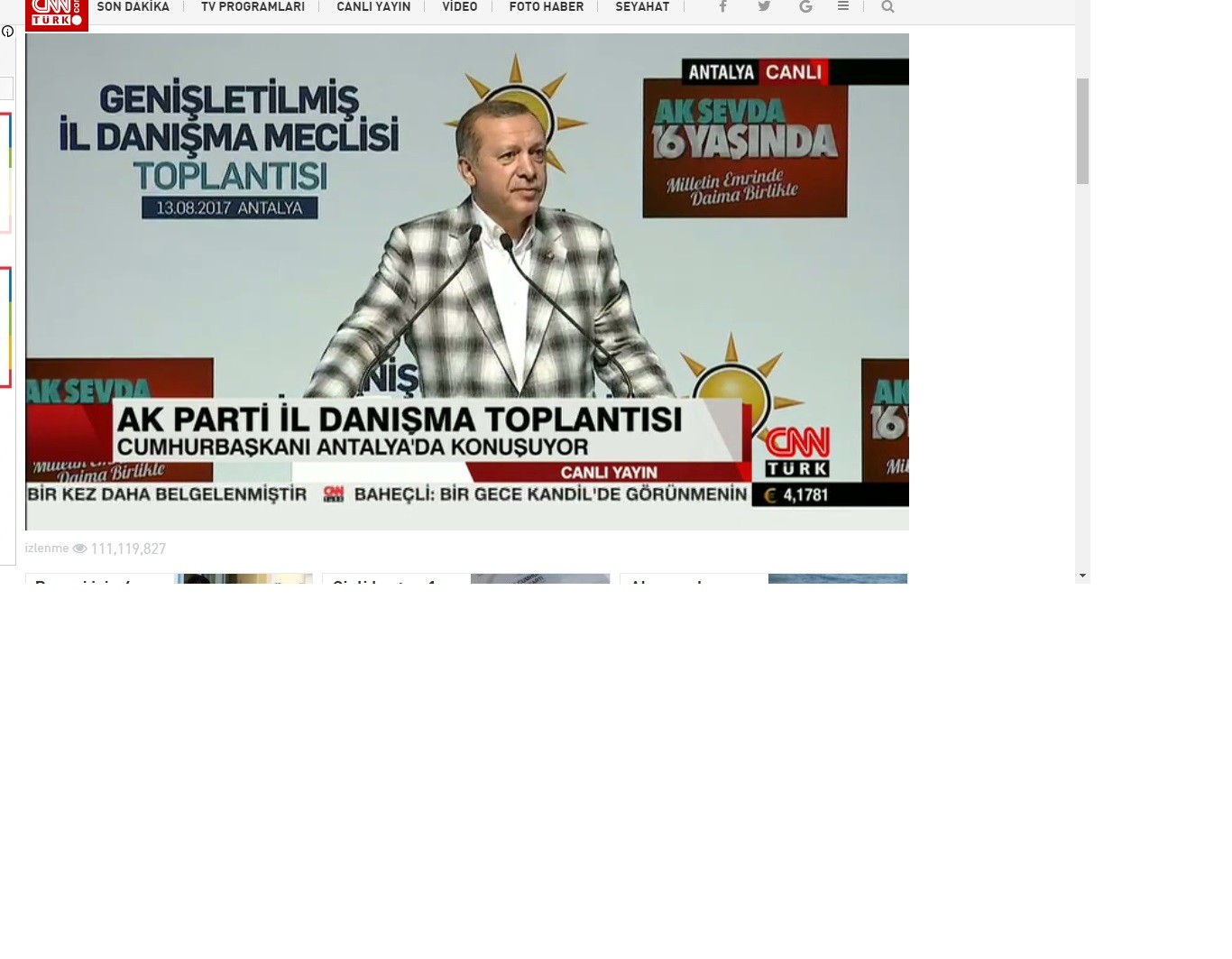Click the info icon at left edge
This screenshot has width=1232, height=959.
(x=7, y=32)
